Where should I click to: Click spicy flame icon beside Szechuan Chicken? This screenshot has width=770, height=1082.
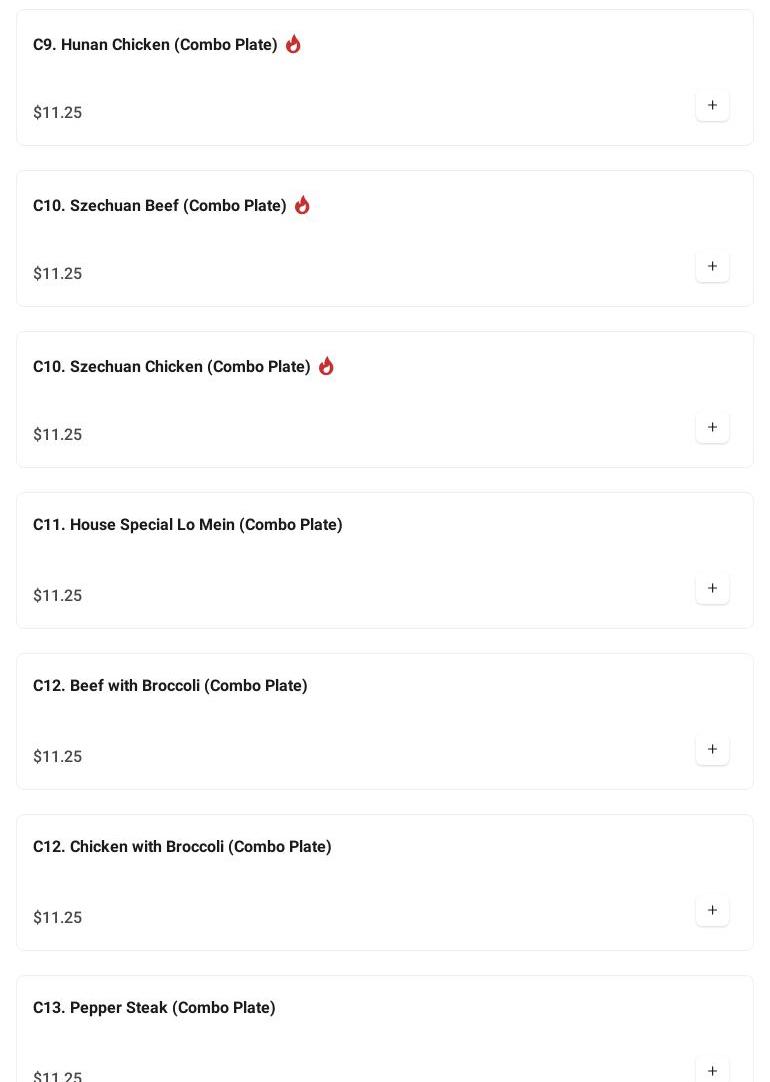click(326, 366)
